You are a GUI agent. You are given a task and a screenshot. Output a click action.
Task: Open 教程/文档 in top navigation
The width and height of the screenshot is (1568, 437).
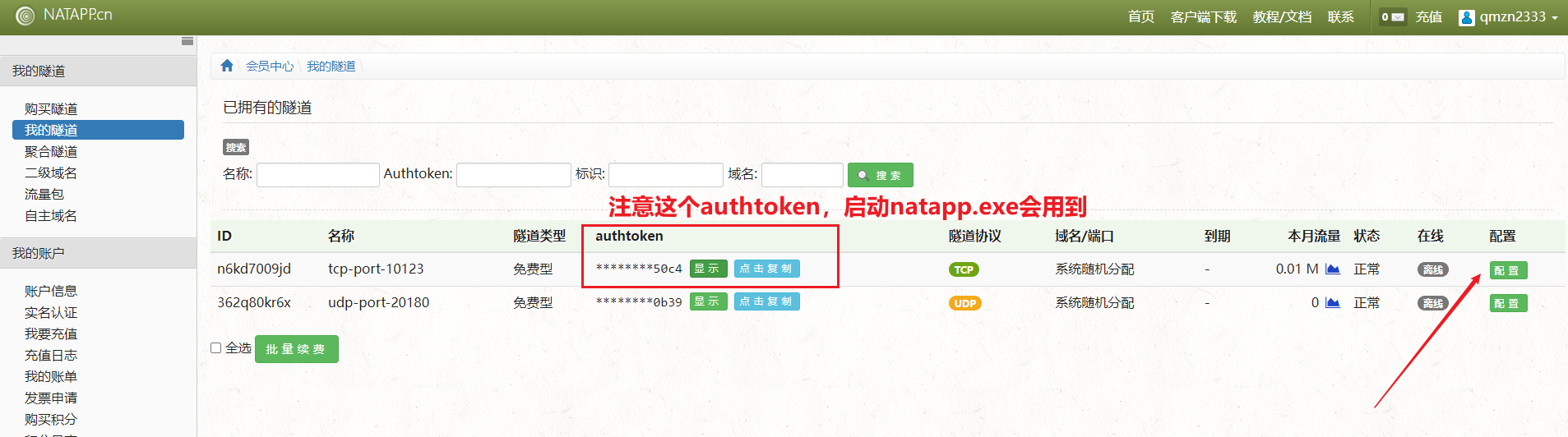coord(1282,16)
